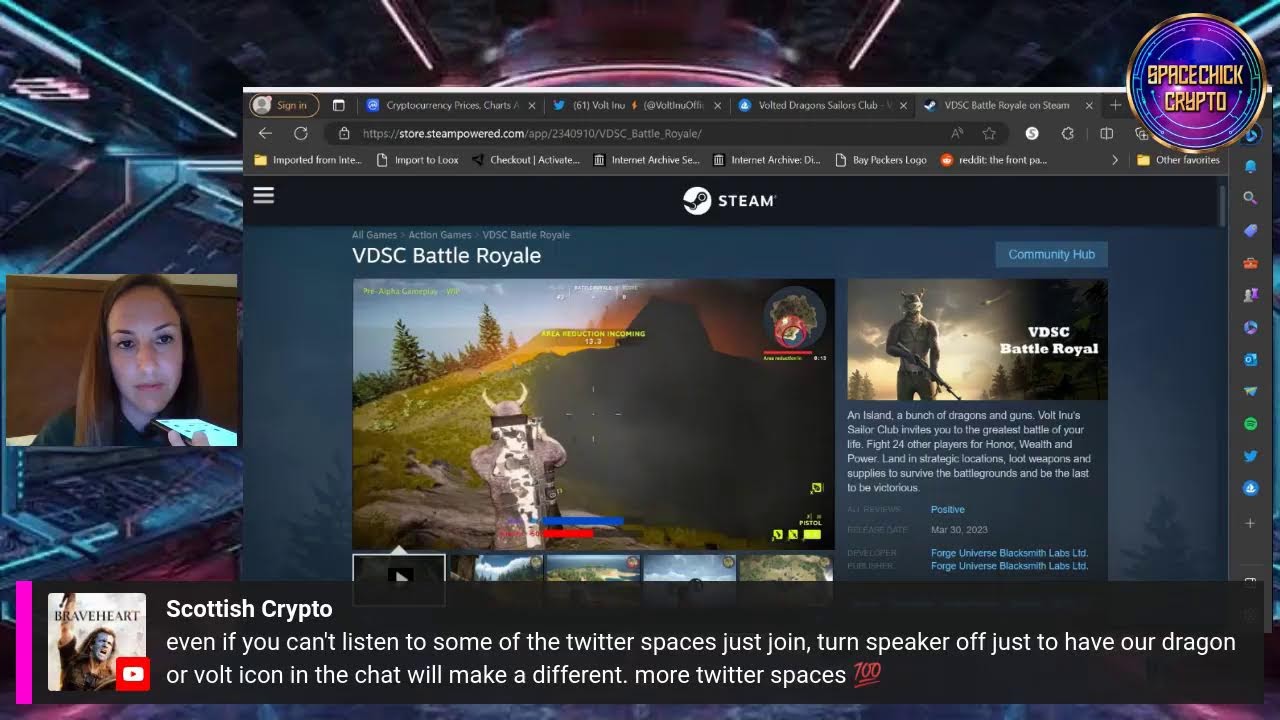Click the Braveheart avatar in chat overlay
Screen dimensions: 1280x720
[97, 642]
